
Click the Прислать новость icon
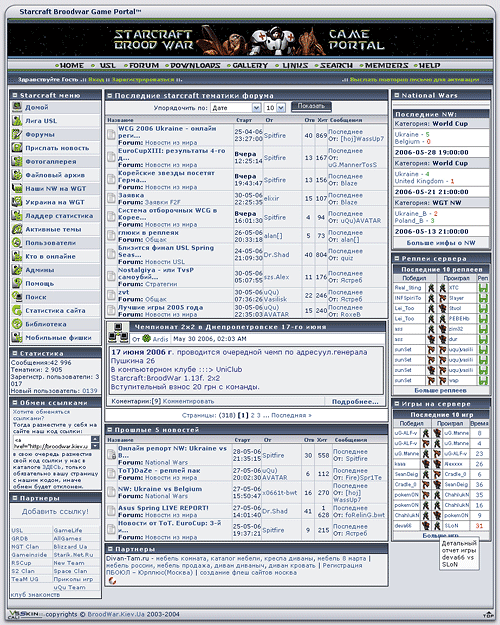click(17, 147)
